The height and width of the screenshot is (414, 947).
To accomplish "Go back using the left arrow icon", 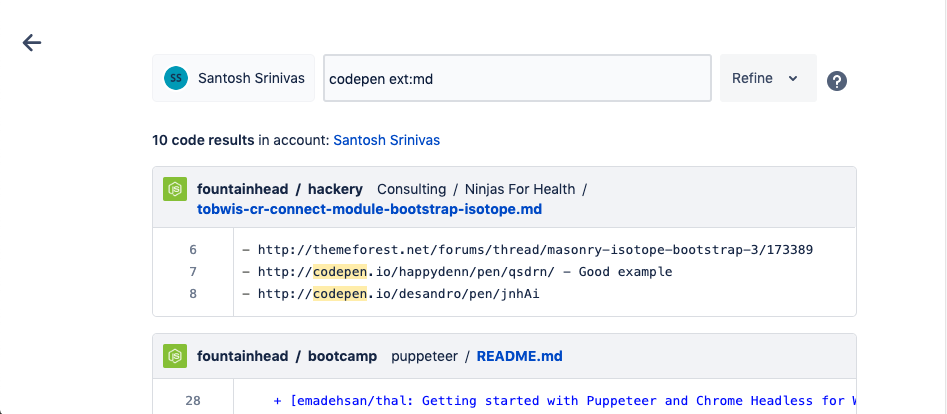I will point(31,42).
